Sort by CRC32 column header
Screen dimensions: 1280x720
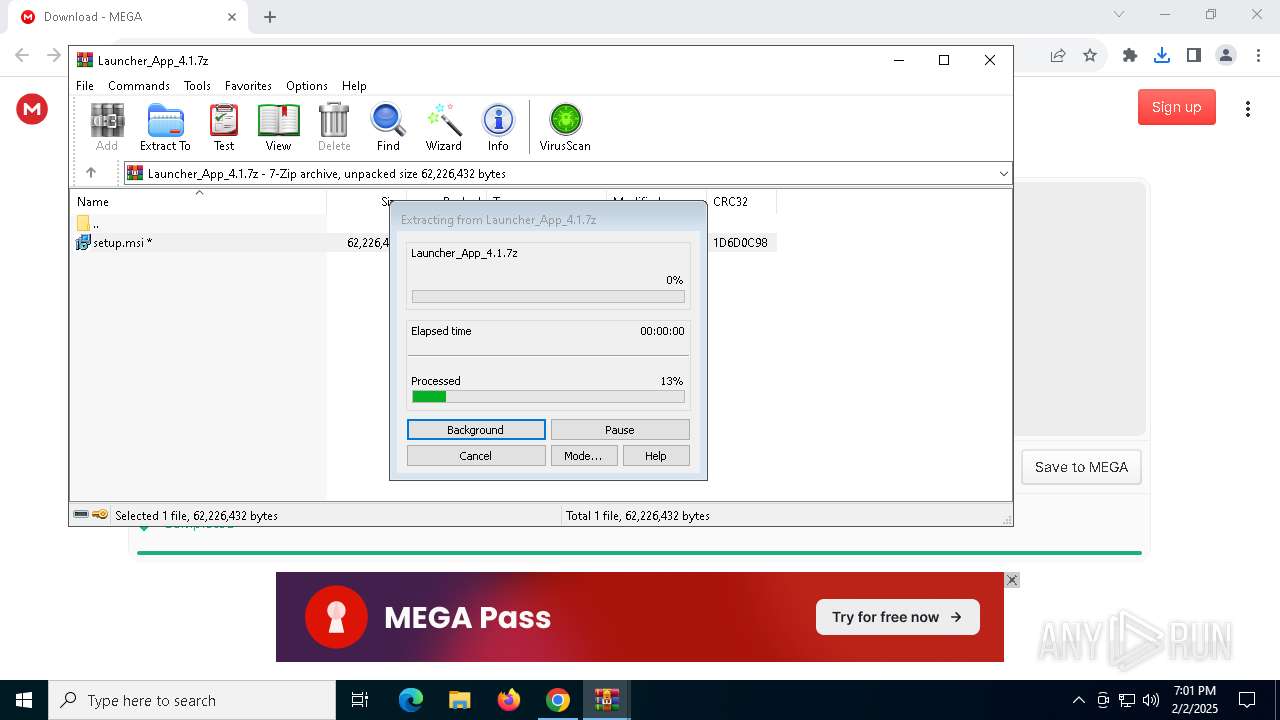click(x=741, y=201)
